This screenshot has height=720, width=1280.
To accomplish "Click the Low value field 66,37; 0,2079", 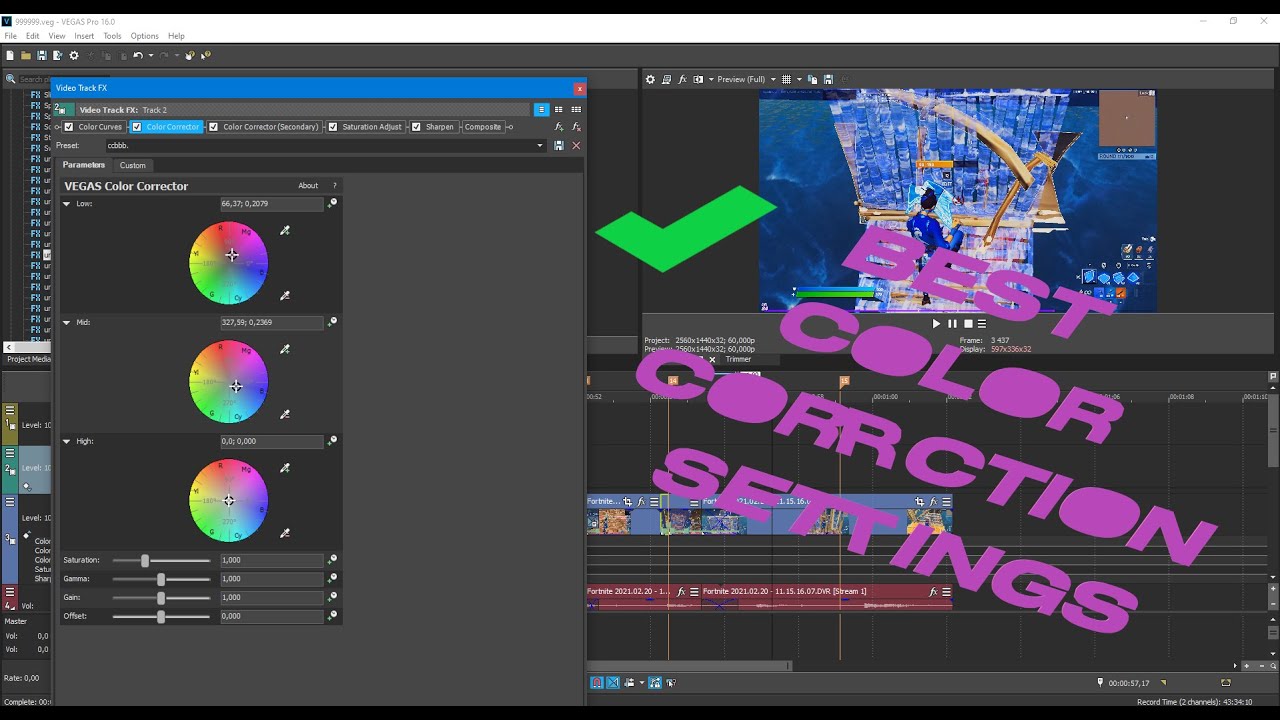I will 271,204.
